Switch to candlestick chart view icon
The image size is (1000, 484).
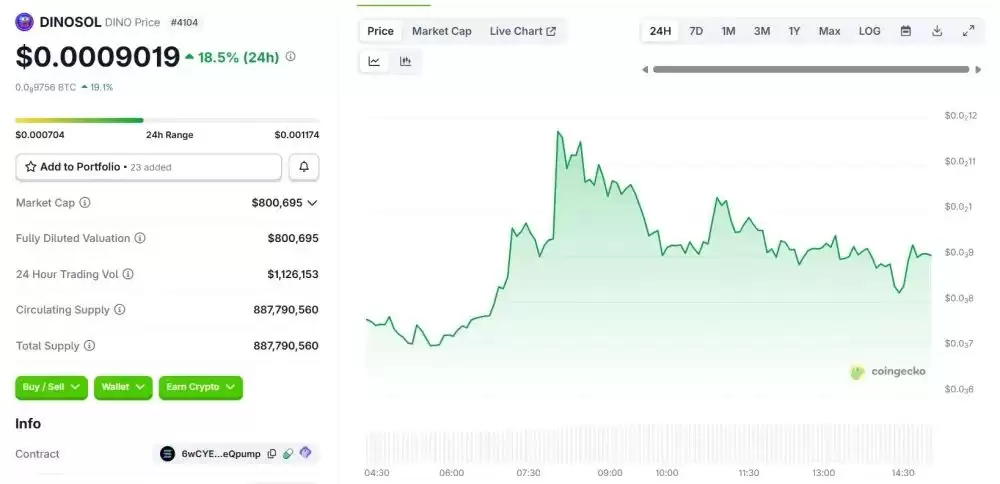click(x=405, y=61)
